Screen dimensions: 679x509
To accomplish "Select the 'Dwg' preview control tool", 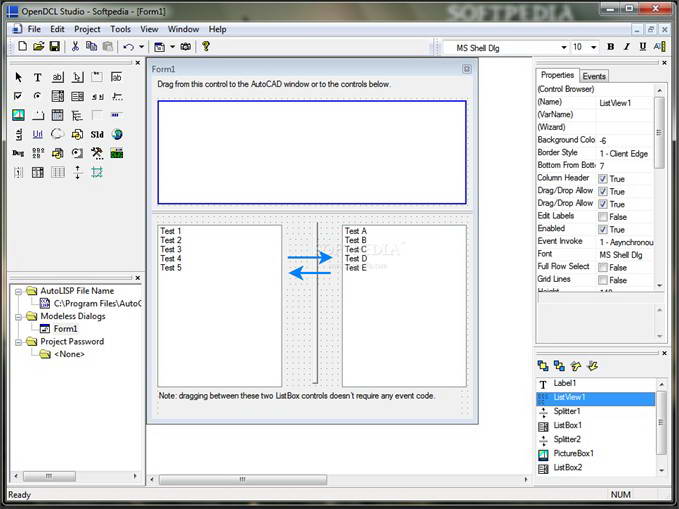I will 18,153.
